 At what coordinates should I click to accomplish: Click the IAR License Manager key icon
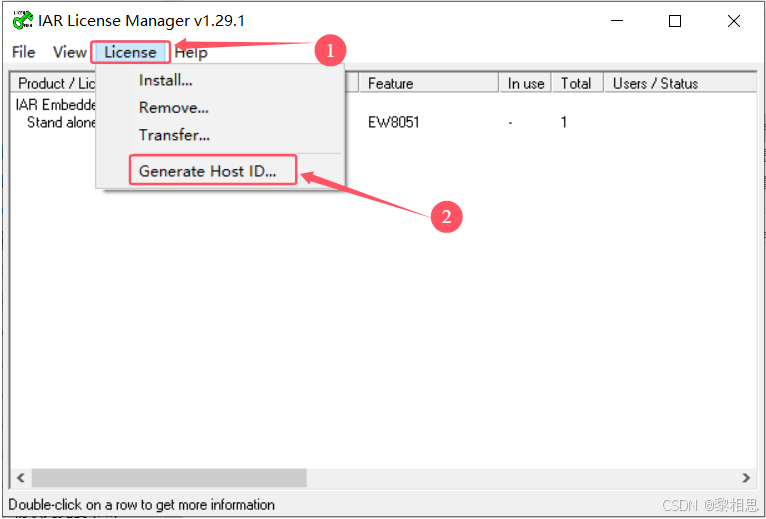coord(22,21)
